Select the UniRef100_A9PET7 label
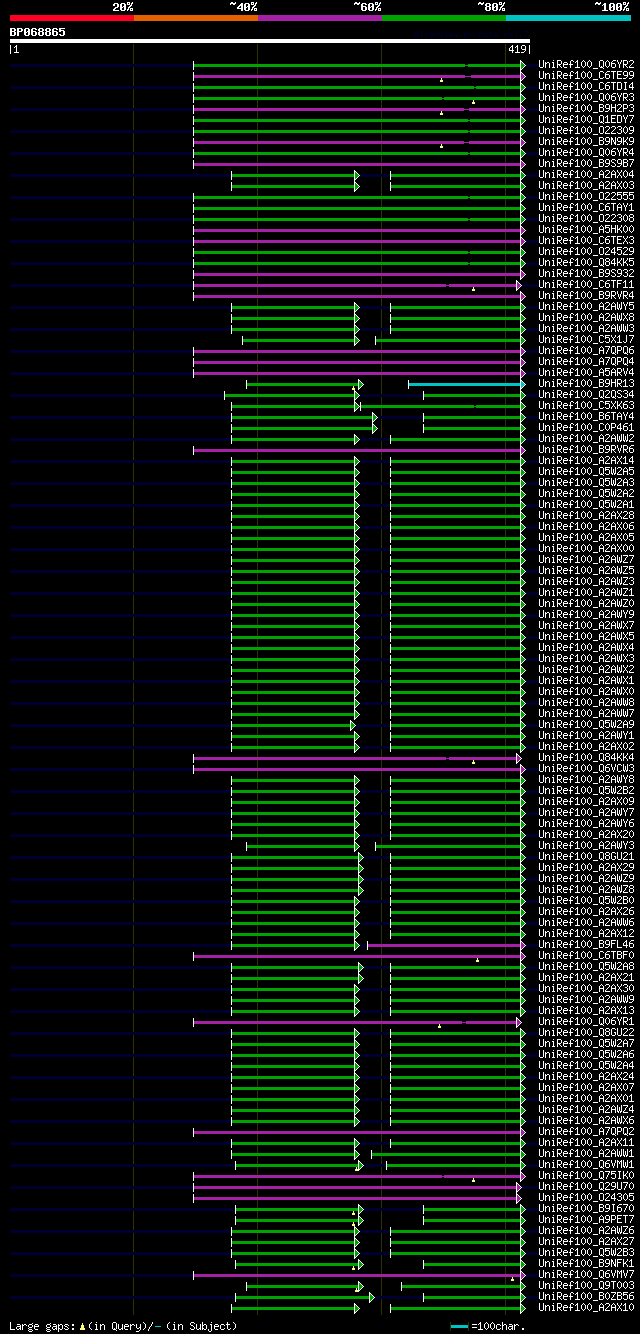Image resolution: width=640 pixels, height=1334 pixels. click(x=586, y=1220)
